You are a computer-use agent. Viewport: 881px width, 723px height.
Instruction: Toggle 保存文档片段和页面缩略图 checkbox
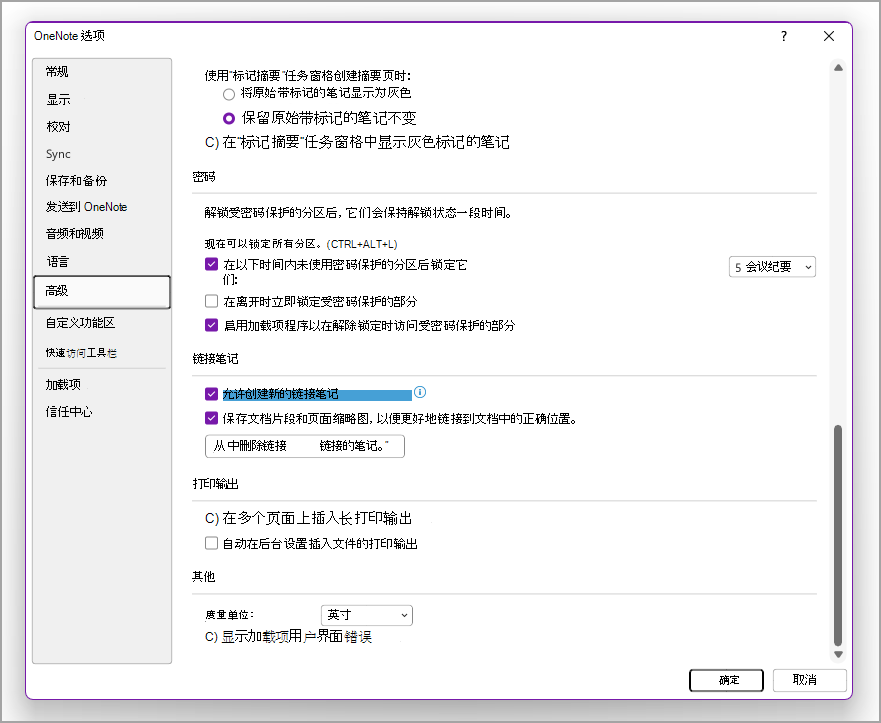click(211, 418)
